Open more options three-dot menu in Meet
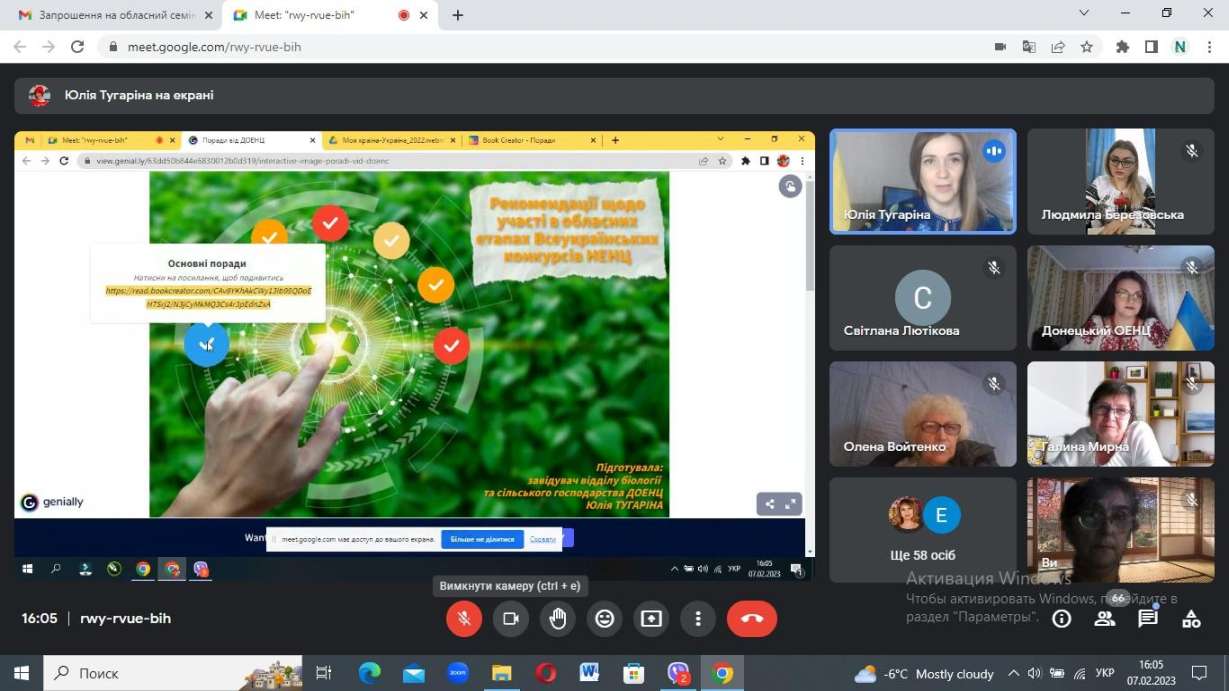Image resolution: width=1229 pixels, height=691 pixels. 698,619
